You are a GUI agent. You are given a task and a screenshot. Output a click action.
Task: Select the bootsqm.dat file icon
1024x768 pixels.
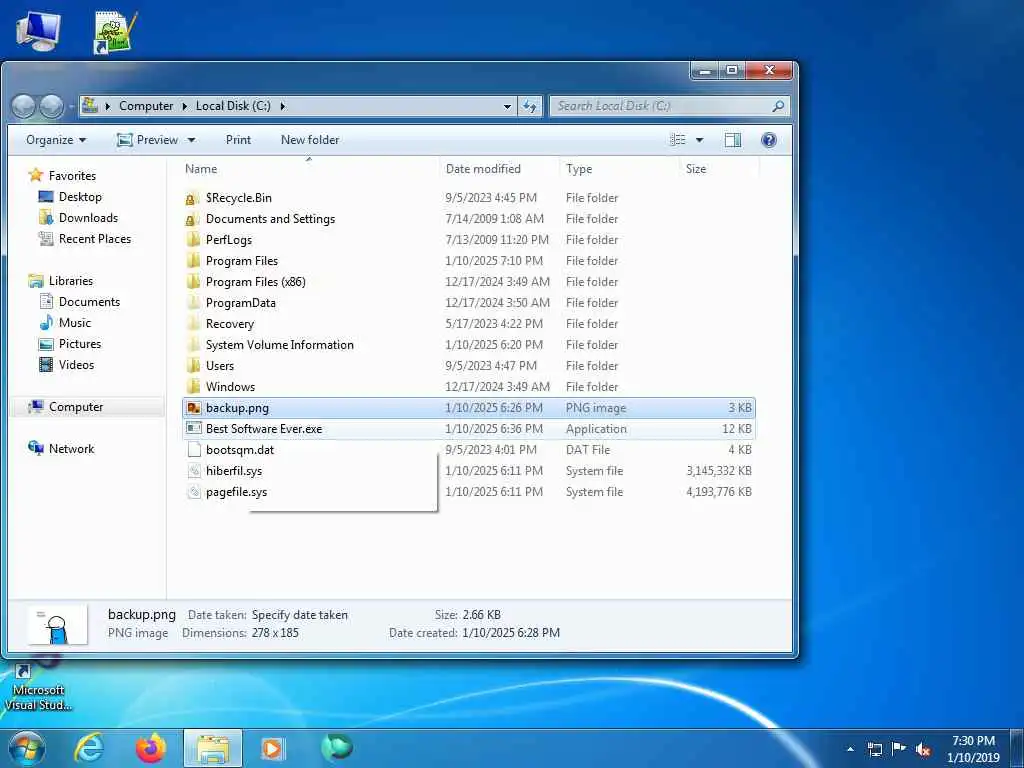[193, 449]
